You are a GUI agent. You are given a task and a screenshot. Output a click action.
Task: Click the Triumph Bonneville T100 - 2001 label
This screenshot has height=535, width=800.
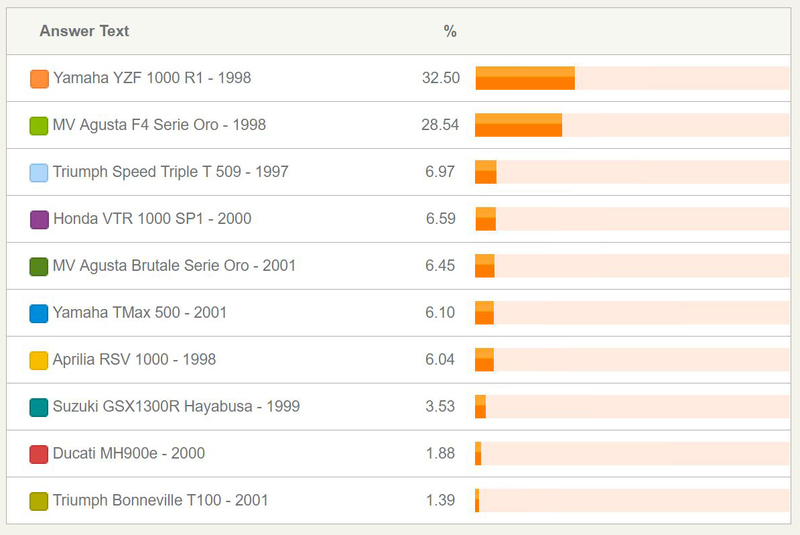[x=160, y=500]
